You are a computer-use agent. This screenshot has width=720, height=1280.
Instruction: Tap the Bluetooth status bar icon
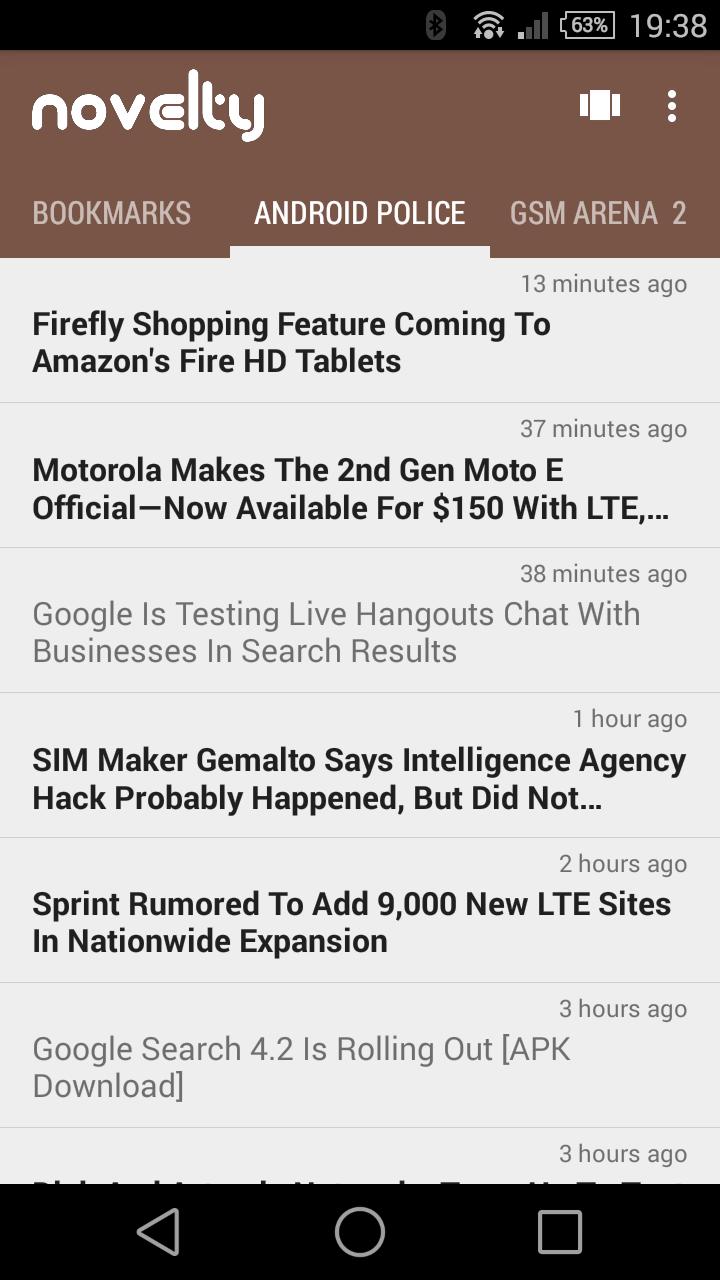point(436,25)
